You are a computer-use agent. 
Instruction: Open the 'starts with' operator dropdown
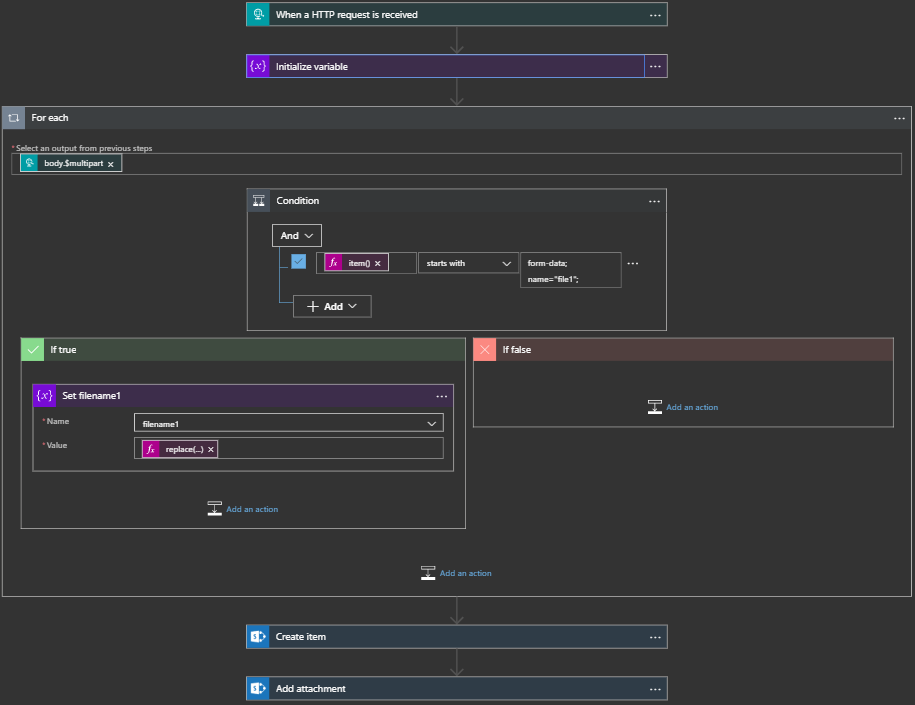(467, 263)
